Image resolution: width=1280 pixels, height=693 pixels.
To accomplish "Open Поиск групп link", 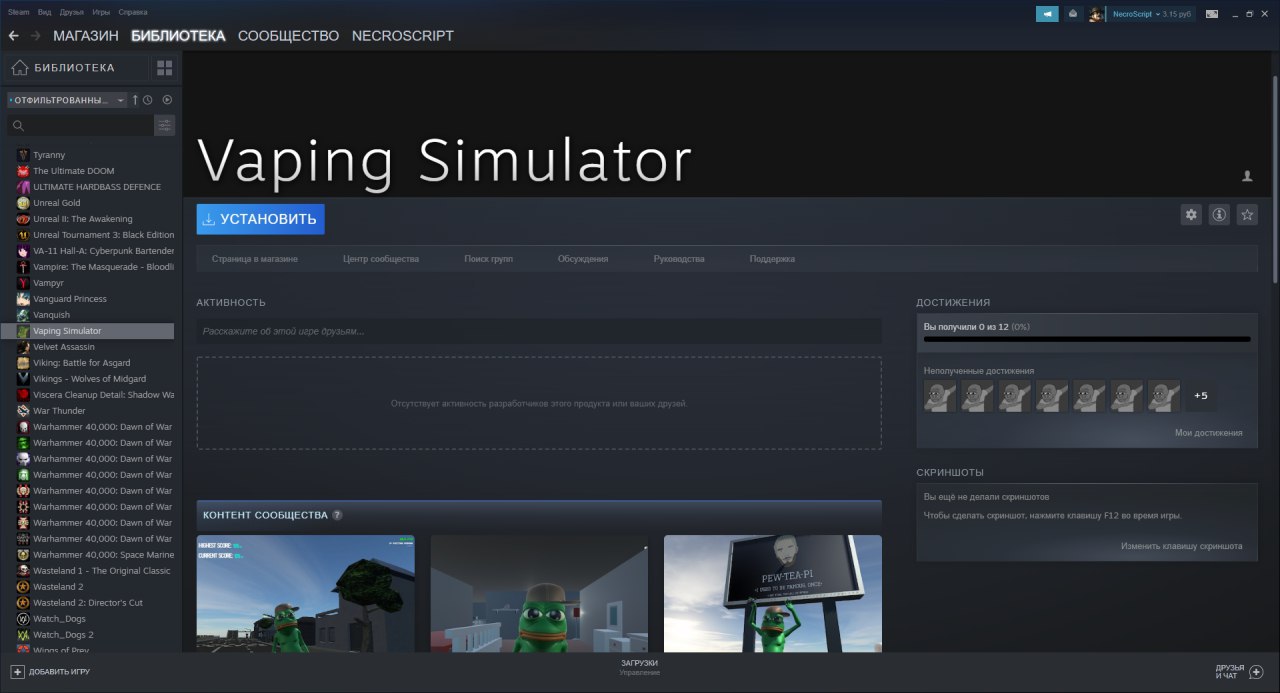I will 489,259.
